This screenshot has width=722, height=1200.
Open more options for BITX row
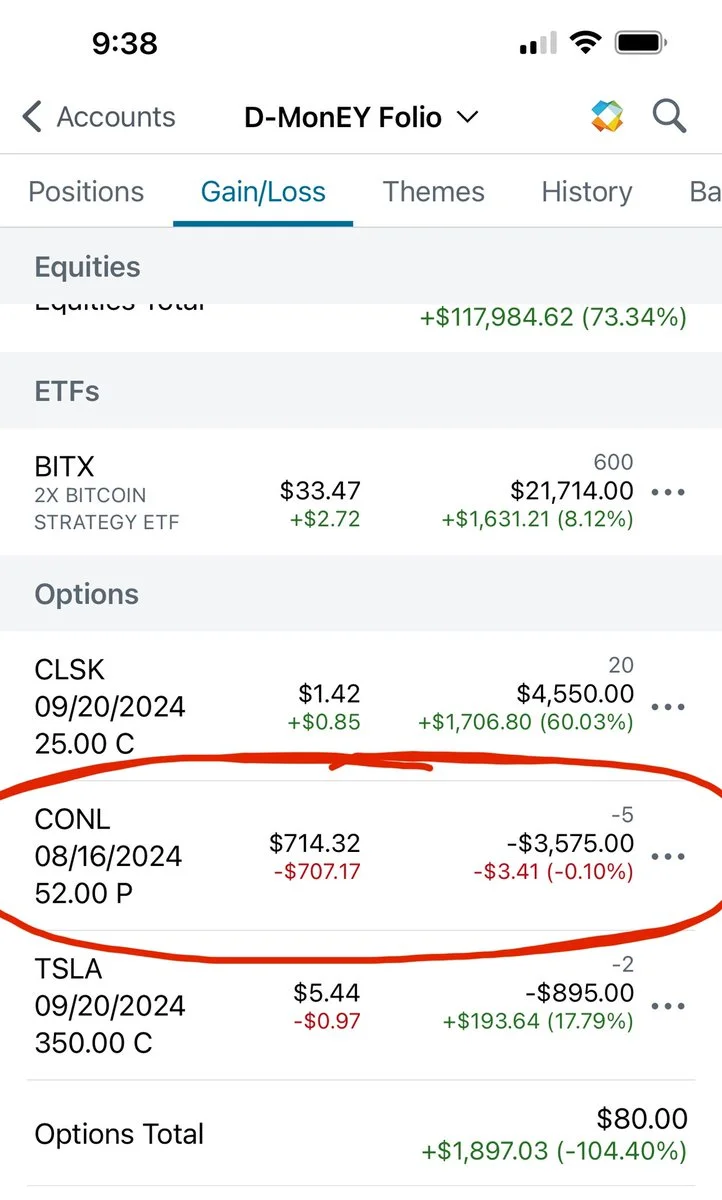pyautogui.click(x=668, y=492)
